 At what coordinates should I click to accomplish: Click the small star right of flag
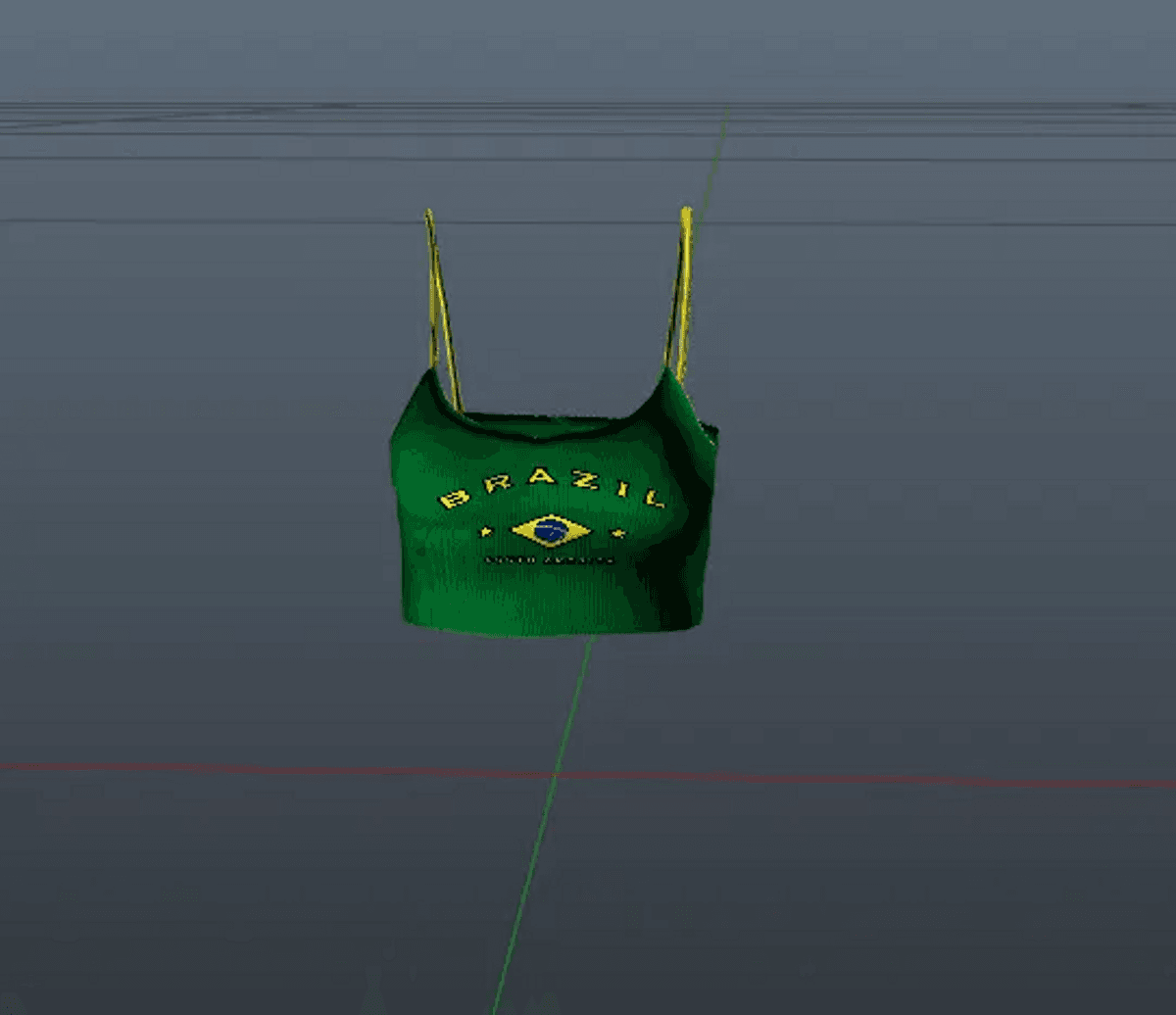click(x=617, y=533)
